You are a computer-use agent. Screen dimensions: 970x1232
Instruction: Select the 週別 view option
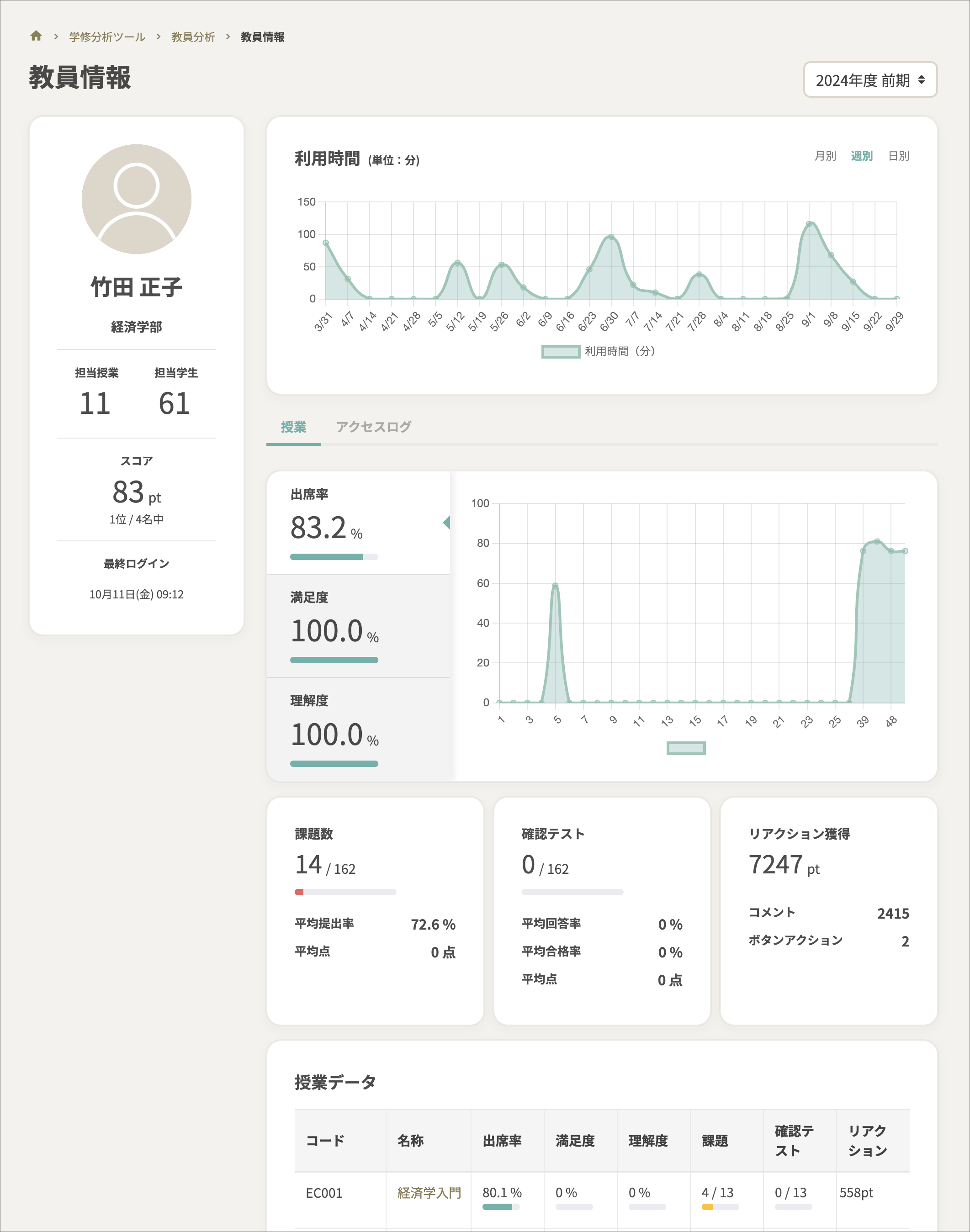(862, 156)
